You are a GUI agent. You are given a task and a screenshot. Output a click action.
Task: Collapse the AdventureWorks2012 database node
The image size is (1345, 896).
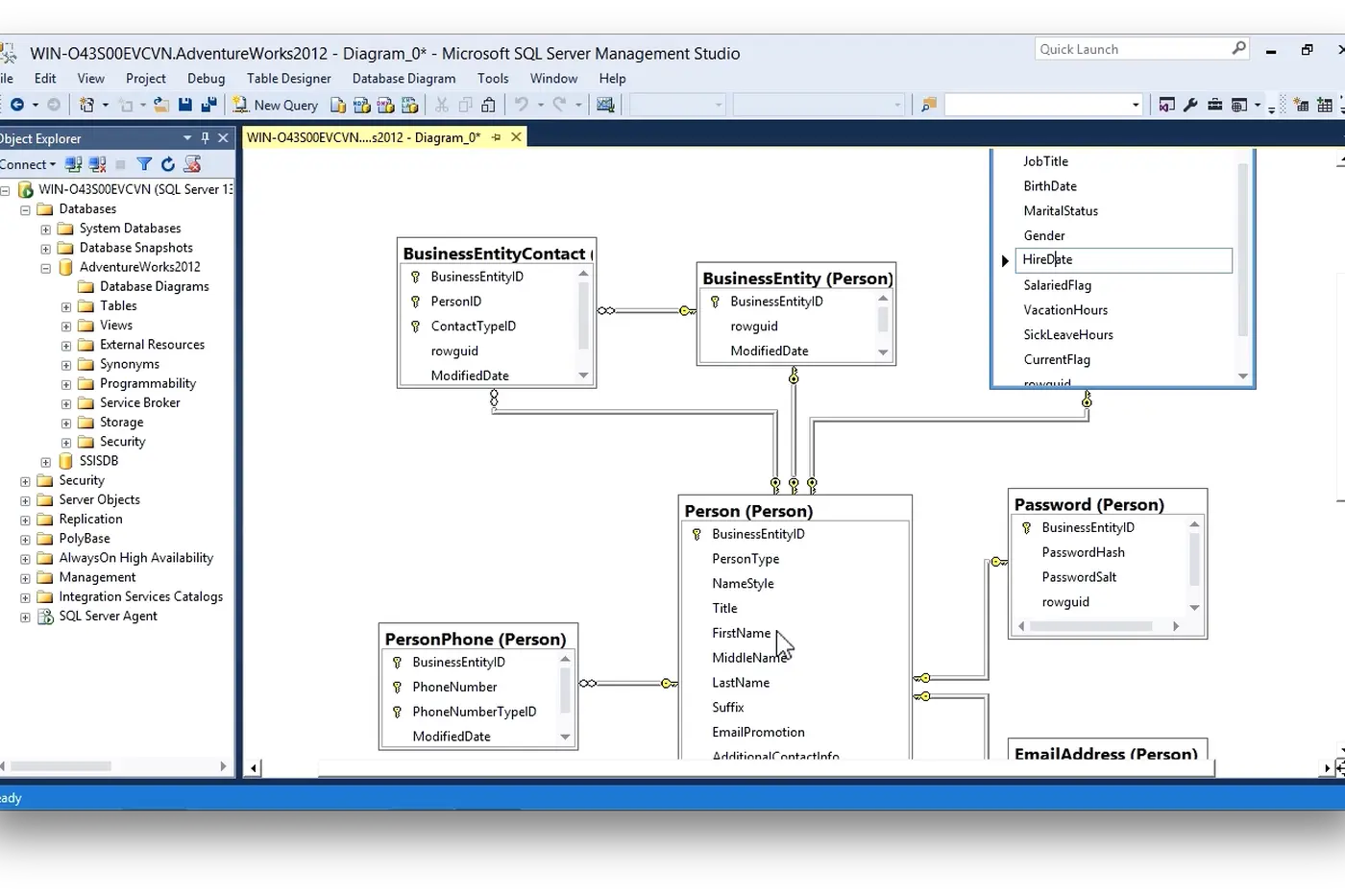coord(45,268)
